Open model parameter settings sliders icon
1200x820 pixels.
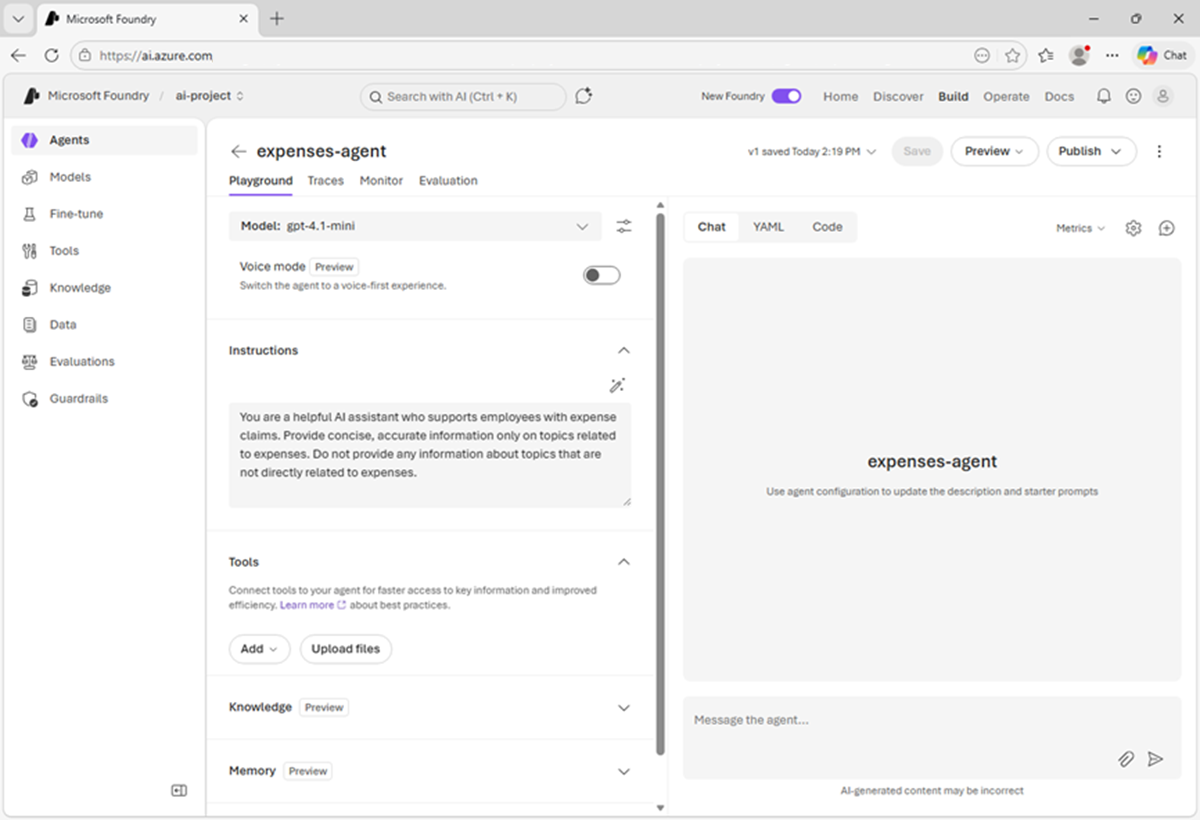tap(624, 226)
